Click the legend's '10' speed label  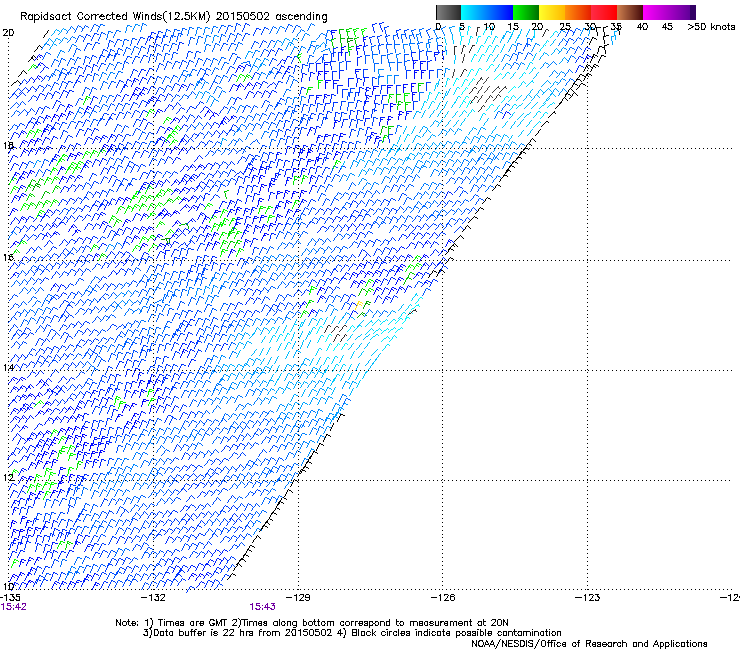[489, 27]
